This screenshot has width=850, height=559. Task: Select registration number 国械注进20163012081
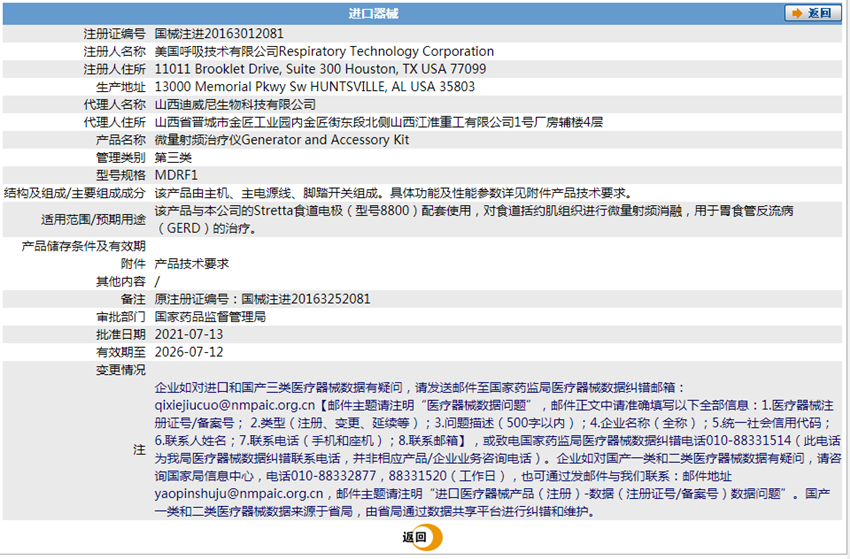point(219,34)
